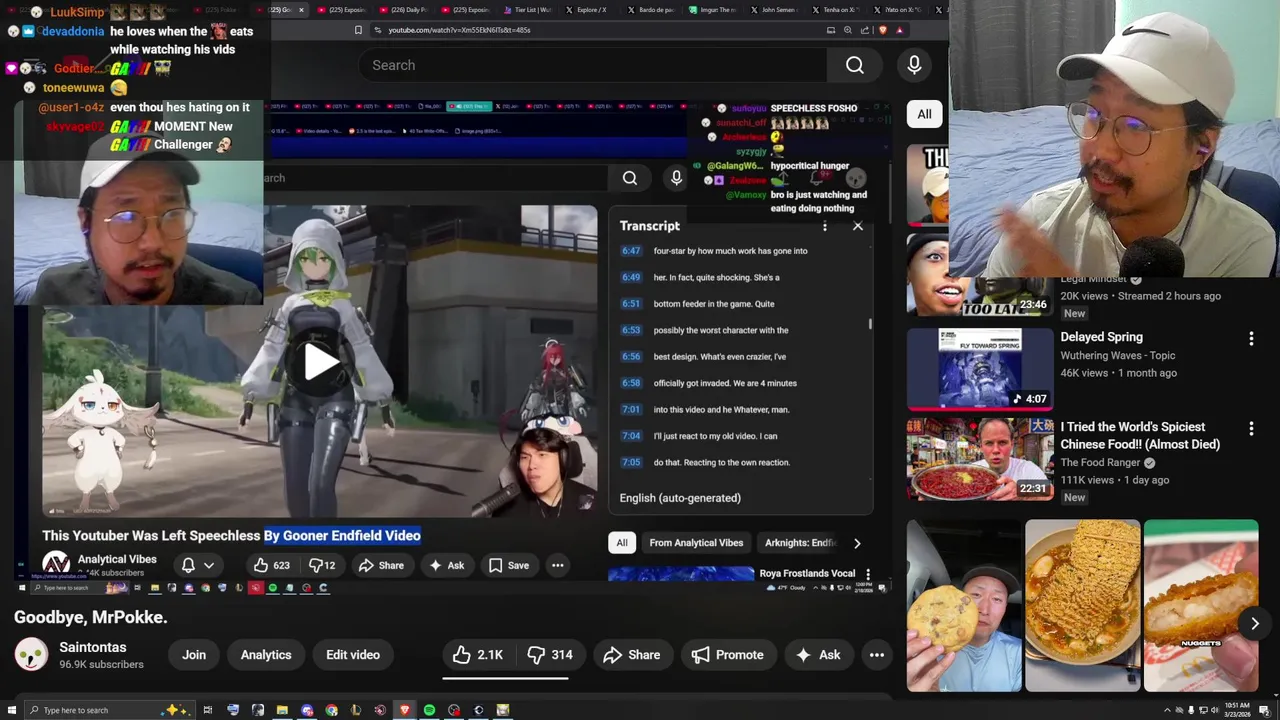Image resolution: width=1280 pixels, height=720 pixels.
Task: Dislike the video showing 314
Action: click(x=549, y=655)
